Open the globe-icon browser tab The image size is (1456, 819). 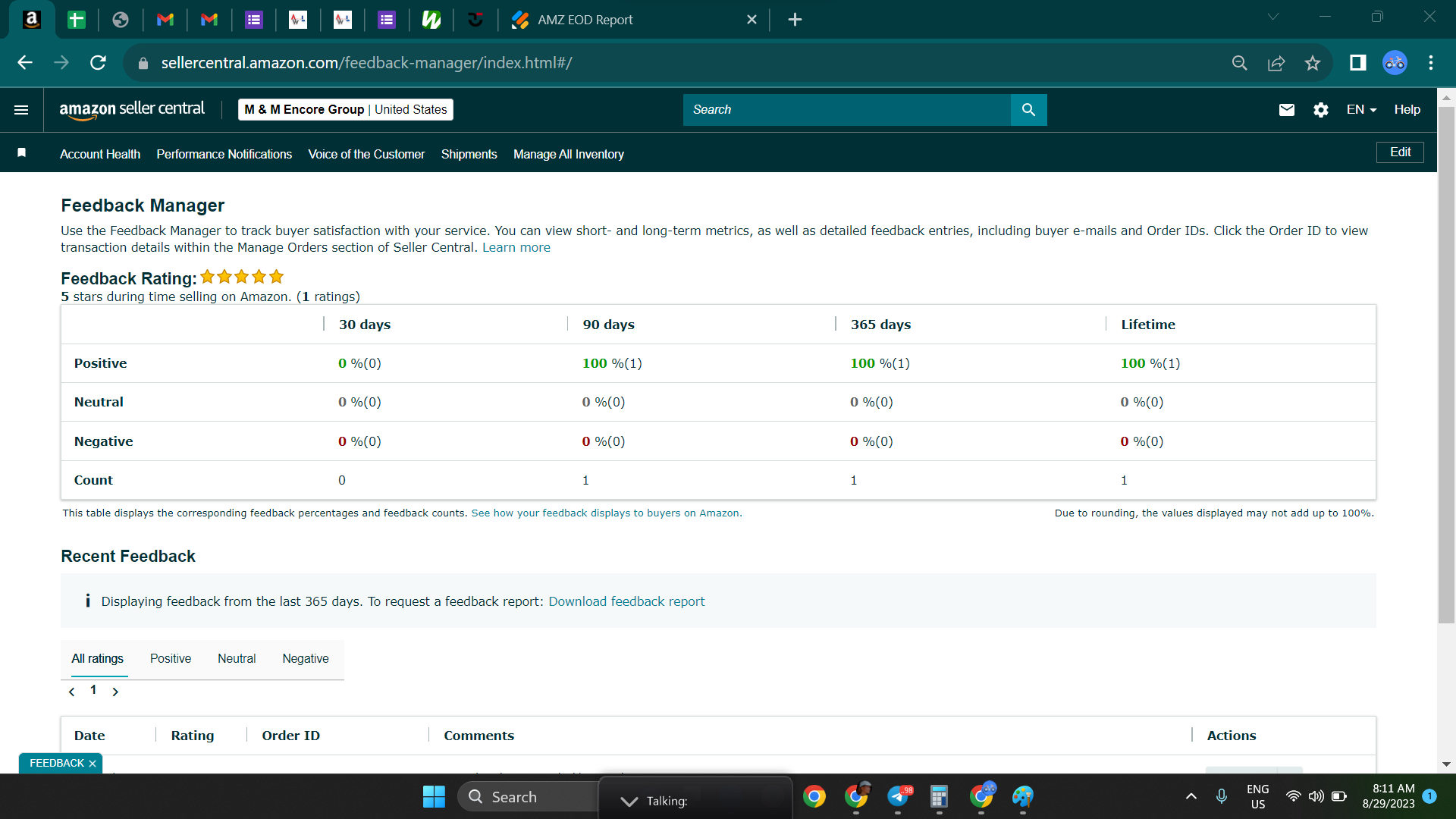click(x=121, y=20)
